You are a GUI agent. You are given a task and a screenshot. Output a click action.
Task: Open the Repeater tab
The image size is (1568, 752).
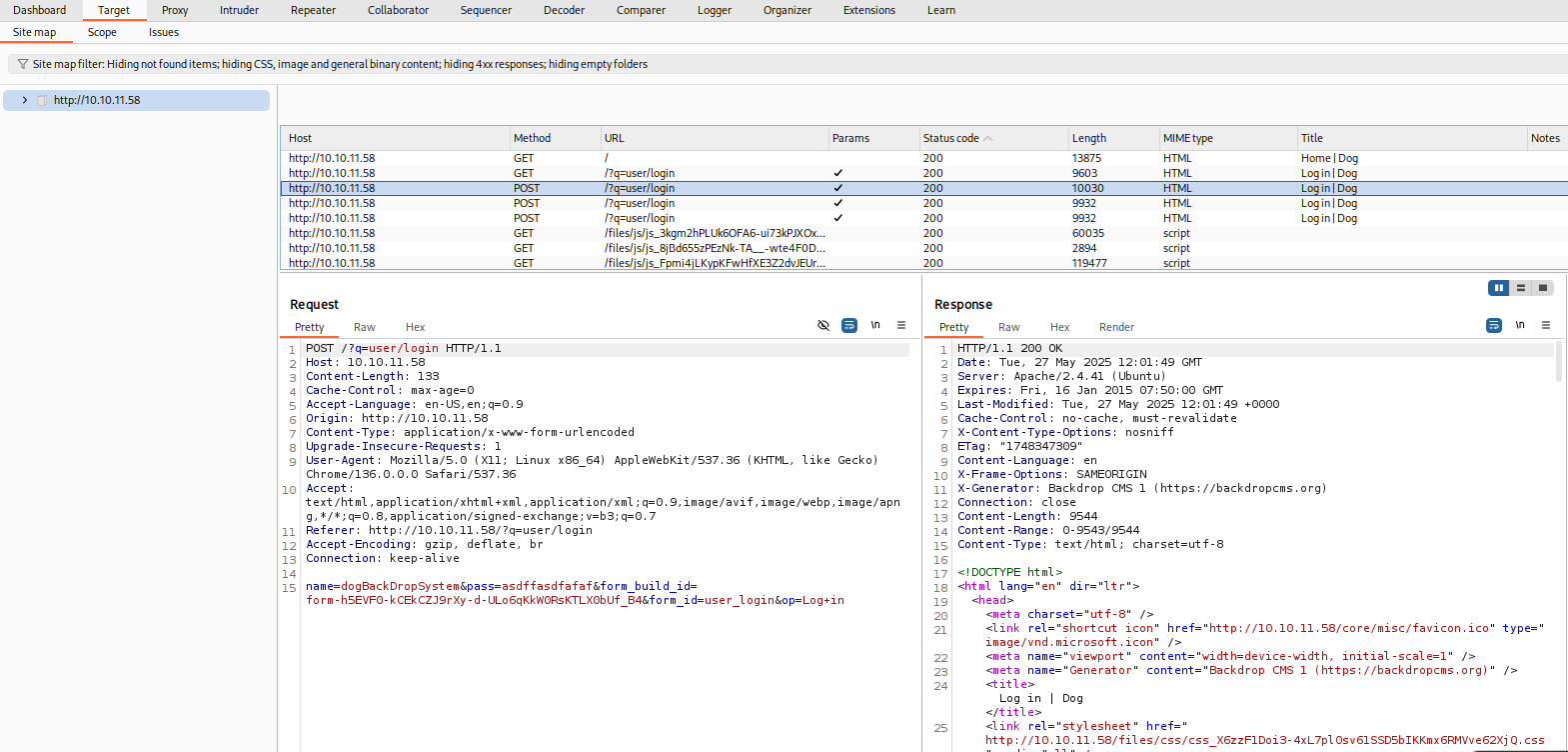(x=313, y=10)
